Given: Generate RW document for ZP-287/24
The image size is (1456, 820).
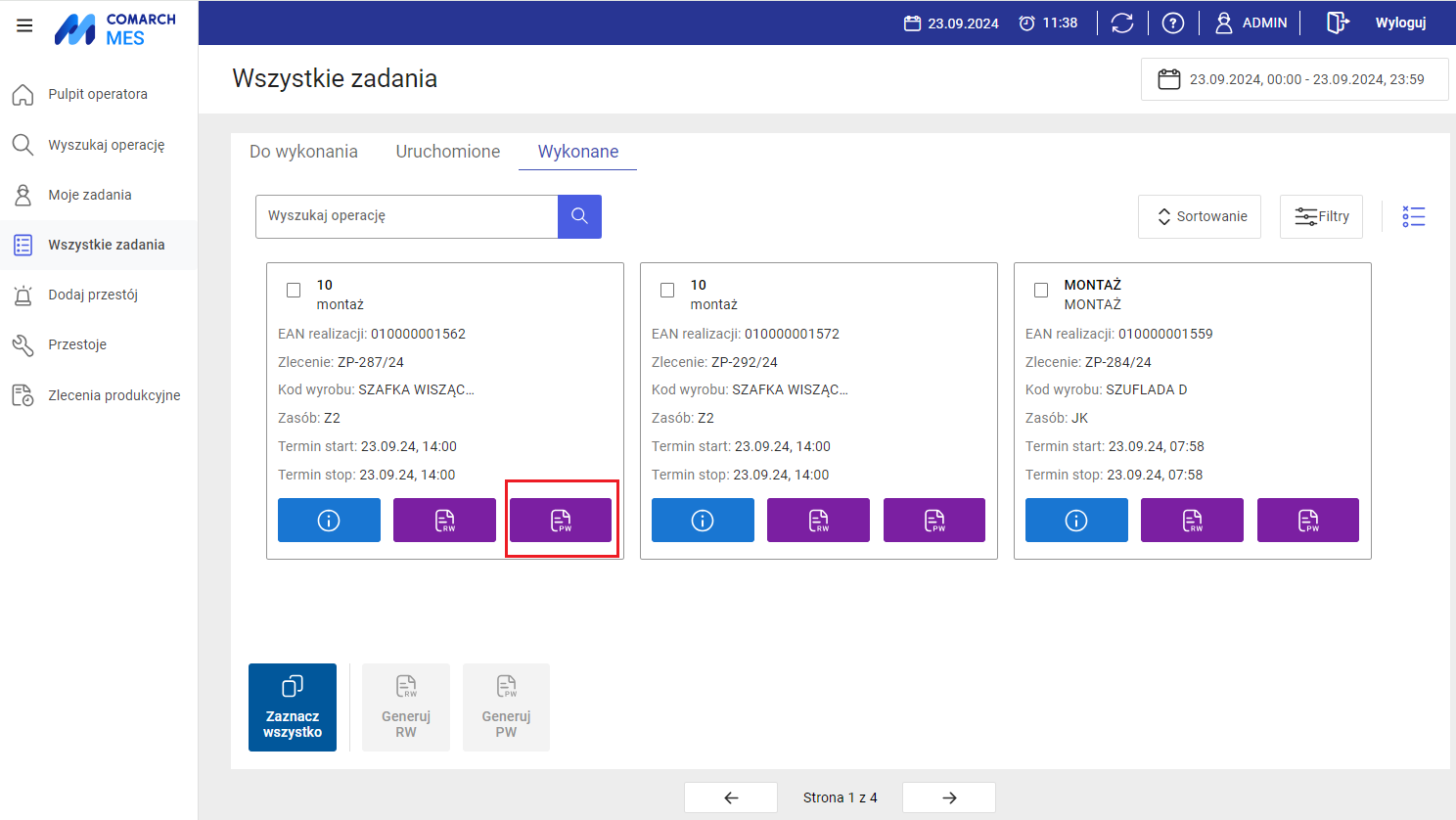Looking at the screenshot, I should 444,521.
